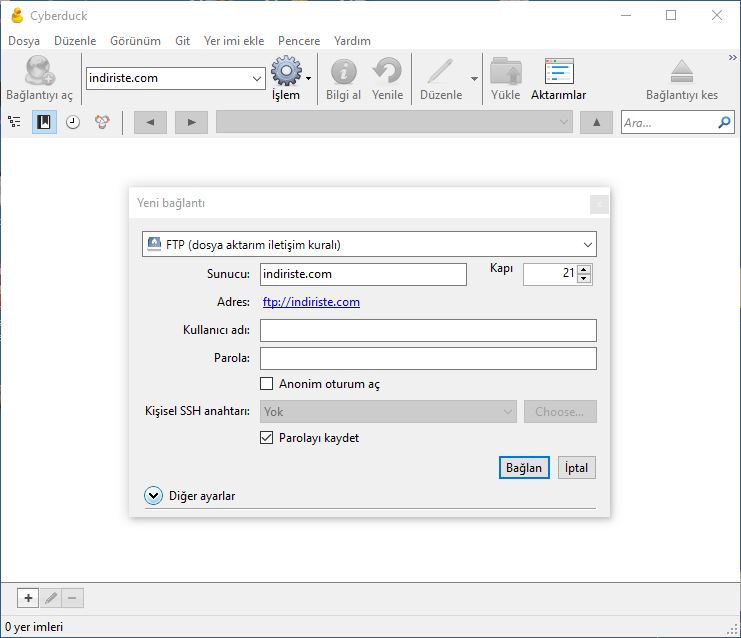741x638 pixels.
Task: Edit bookmark with the pencil button
Action: point(51,598)
